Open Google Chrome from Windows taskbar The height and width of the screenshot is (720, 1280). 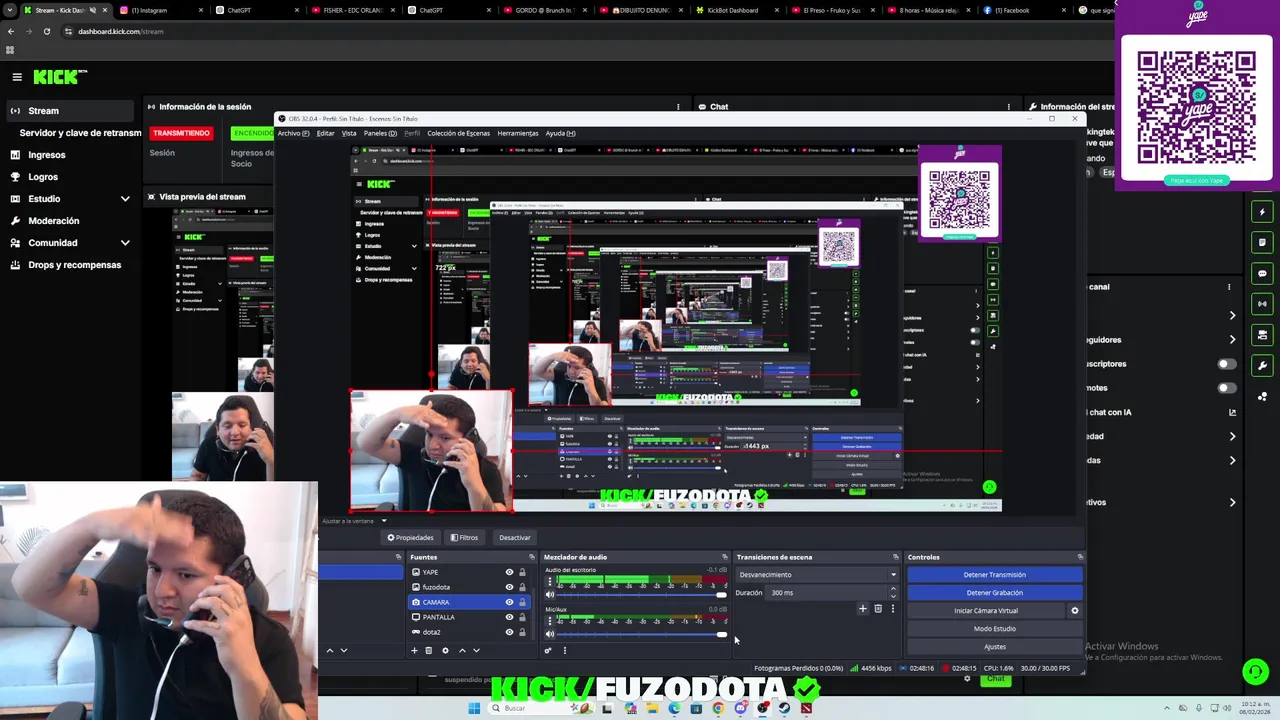tap(718, 708)
